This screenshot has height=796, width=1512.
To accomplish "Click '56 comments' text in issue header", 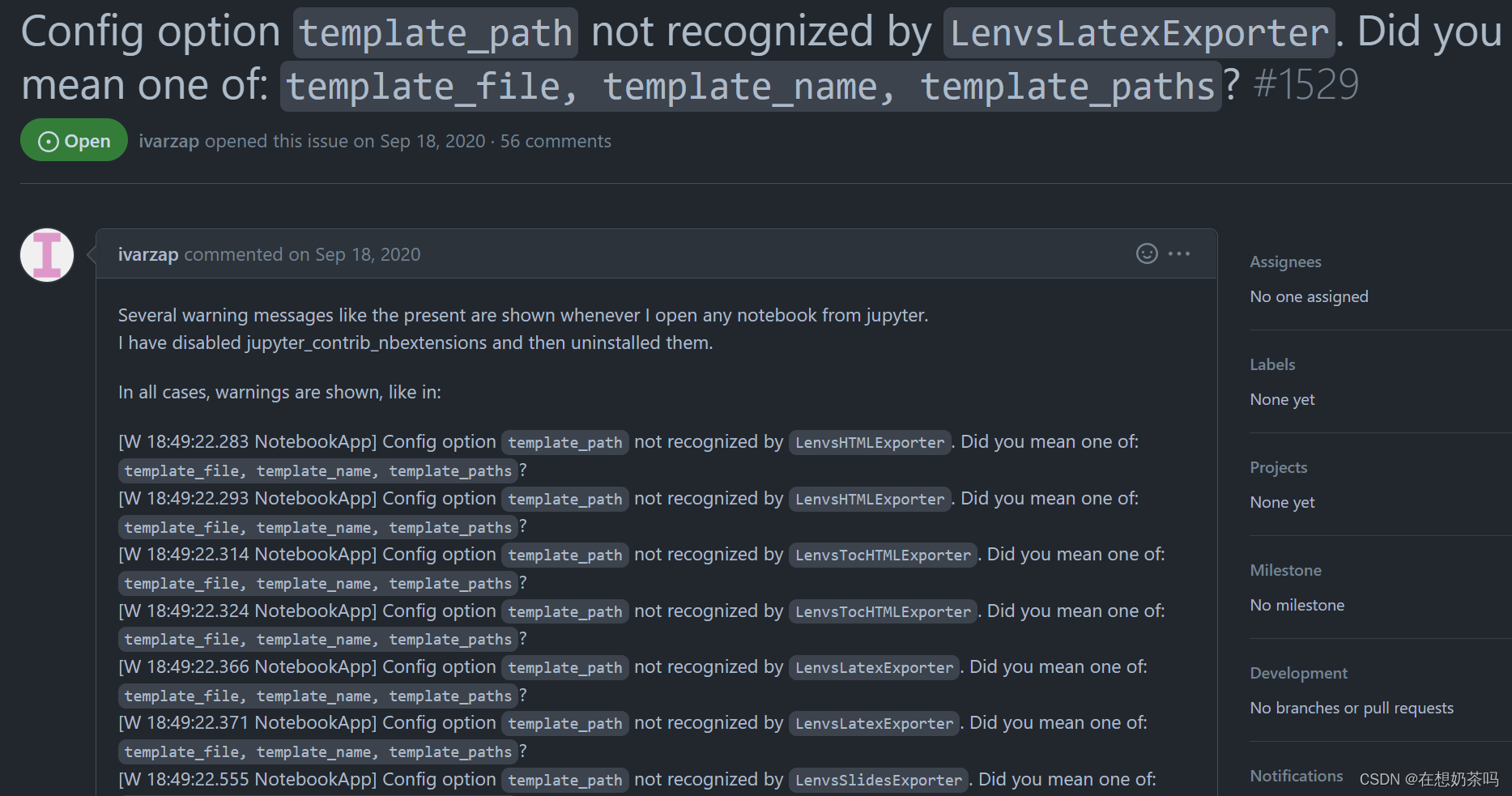I will 556,141.
